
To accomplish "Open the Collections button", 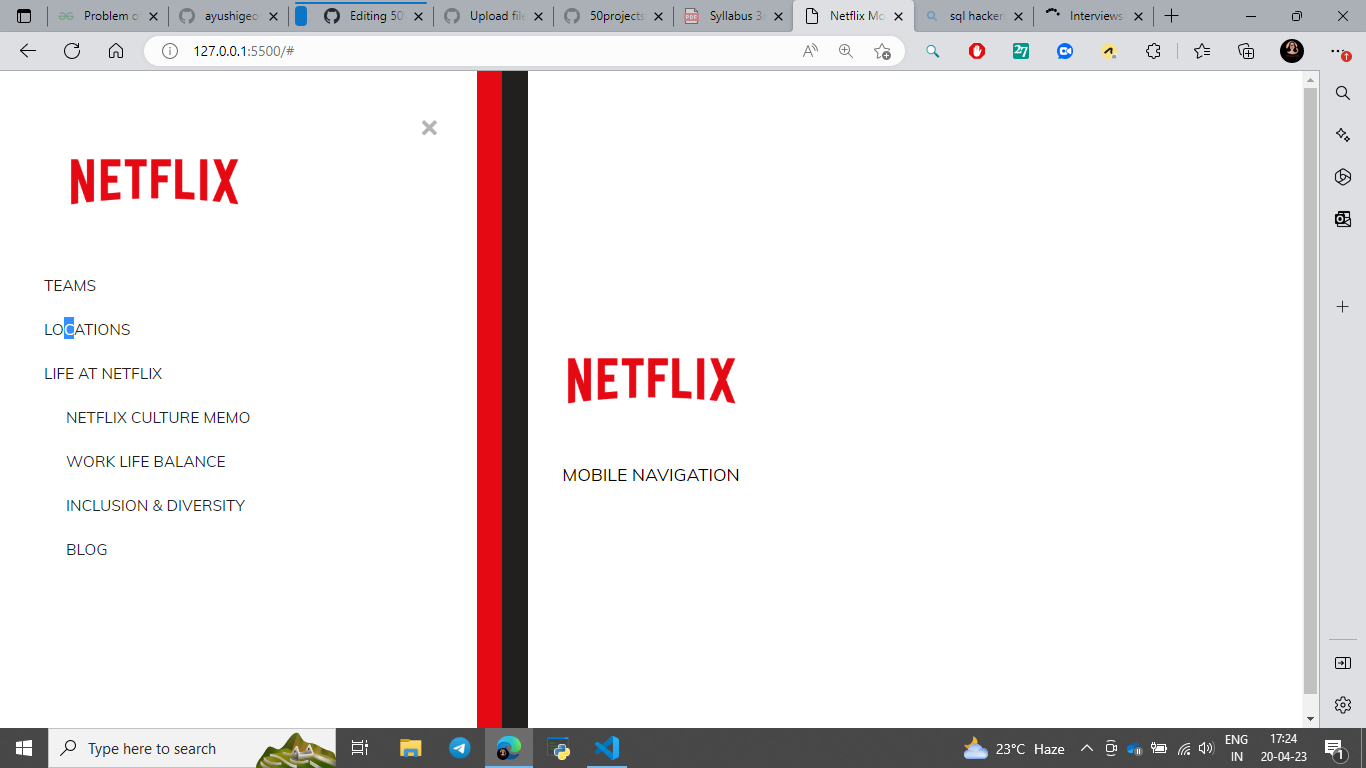I will [x=1246, y=51].
